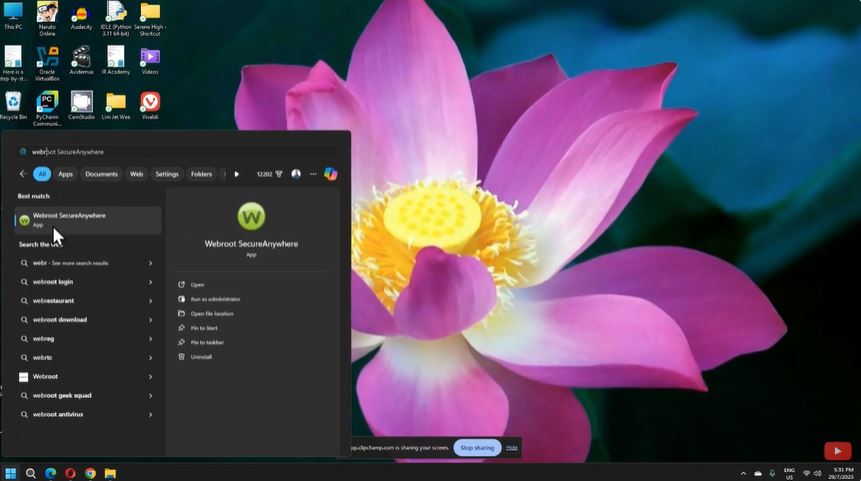Open Oracle VirtualBox desktop icon
Image resolution: width=861 pixels, height=481 pixels.
[47, 60]
